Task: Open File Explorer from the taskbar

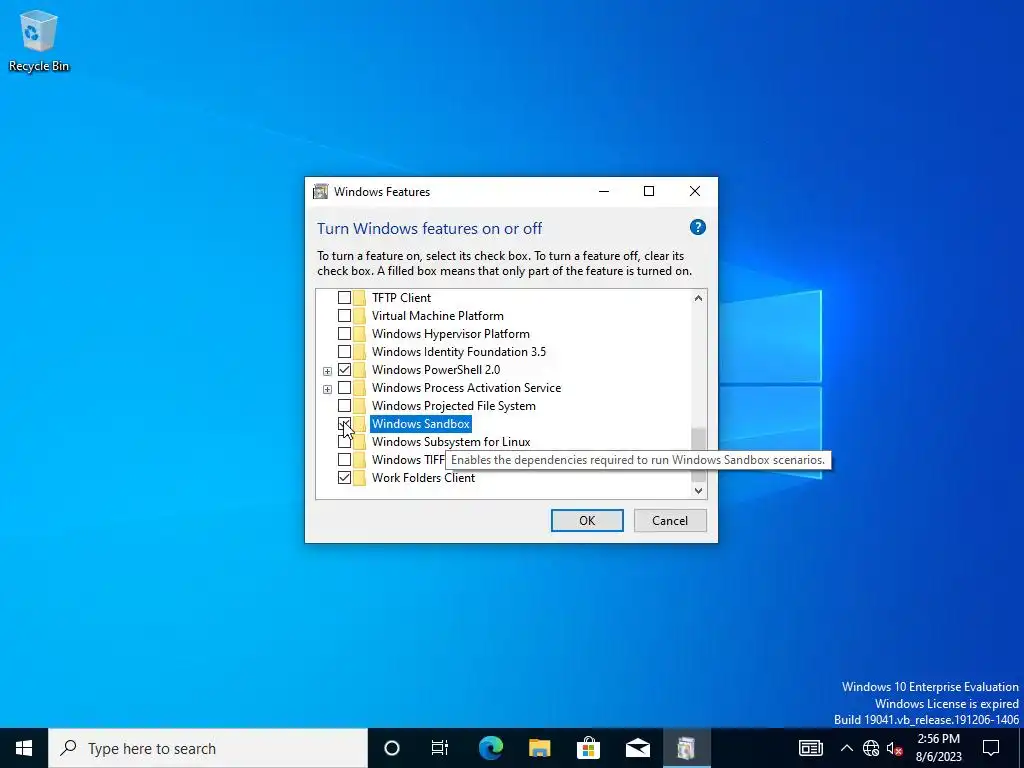Action: [539, 748]
